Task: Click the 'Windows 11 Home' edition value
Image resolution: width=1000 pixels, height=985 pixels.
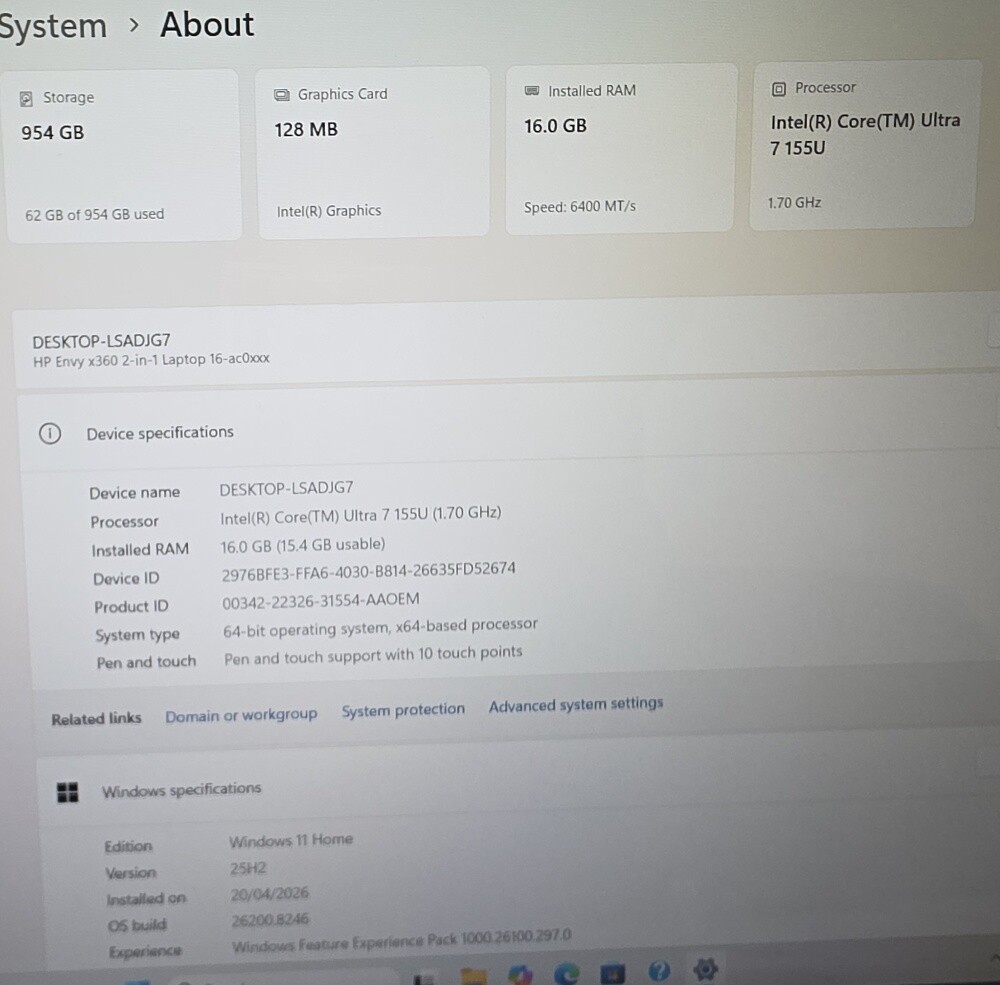Action: [x=291, y=841]
